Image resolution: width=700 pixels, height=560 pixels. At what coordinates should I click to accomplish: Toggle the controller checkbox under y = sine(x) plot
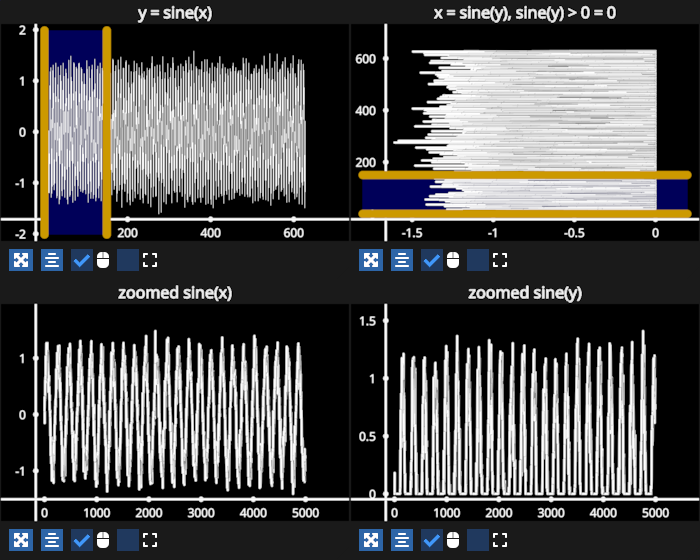pyautogui.click(x=82, y=260)
